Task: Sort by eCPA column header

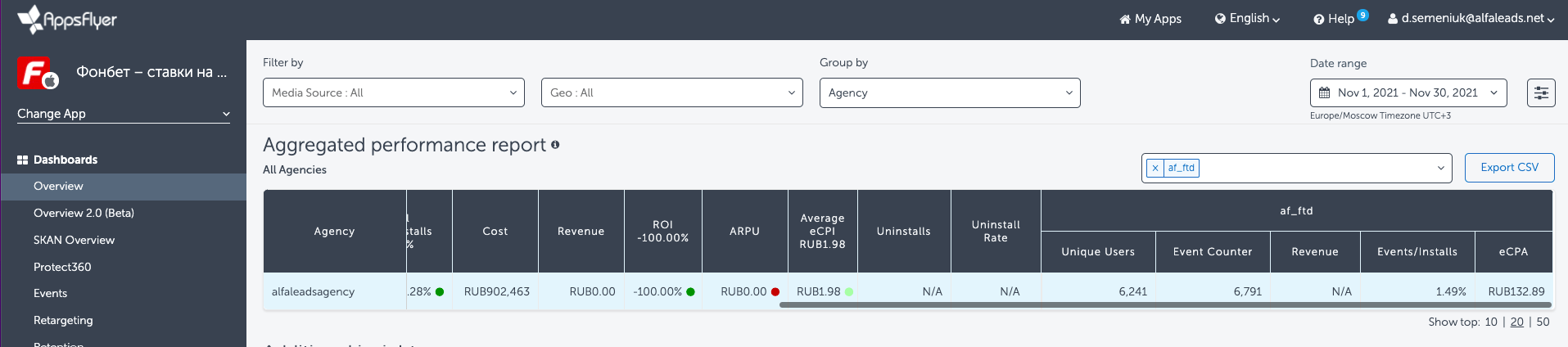Action: click(1513, 252)
